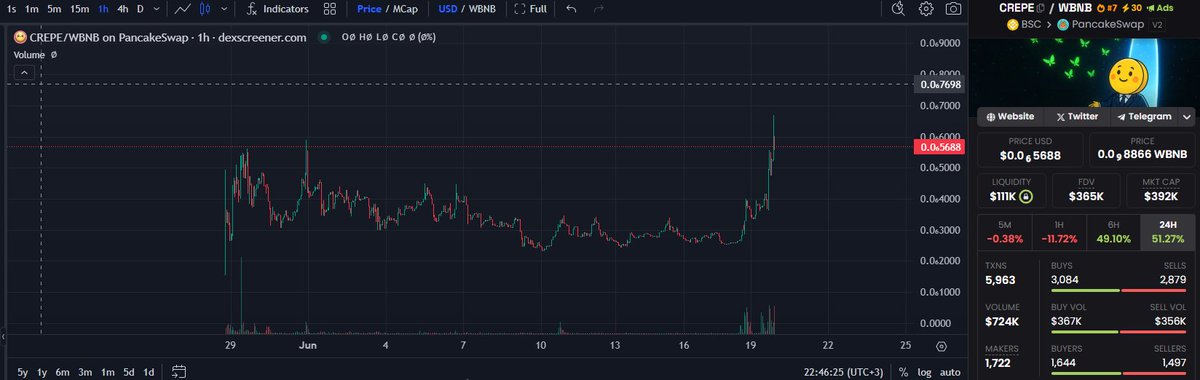The width and height of the screenshot is (1200, 380).
Task: Enter Full screen chart mode
Action: [x=530, y=9]
